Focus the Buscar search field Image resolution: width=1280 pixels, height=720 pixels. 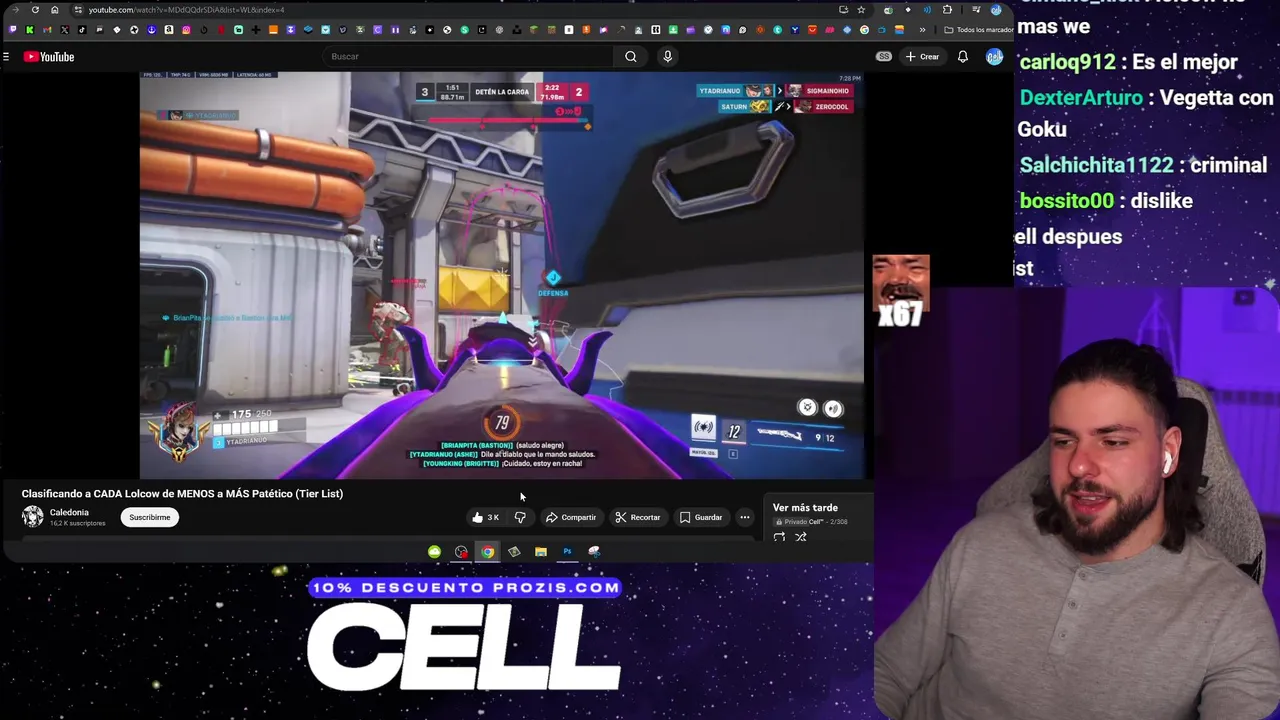[x=470, y=57]
